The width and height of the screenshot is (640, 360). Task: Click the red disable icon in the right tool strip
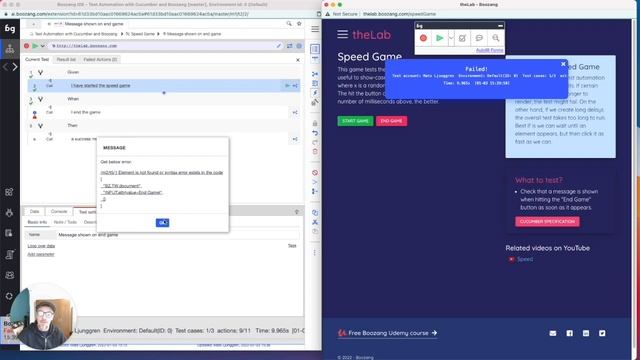[315, 173]
